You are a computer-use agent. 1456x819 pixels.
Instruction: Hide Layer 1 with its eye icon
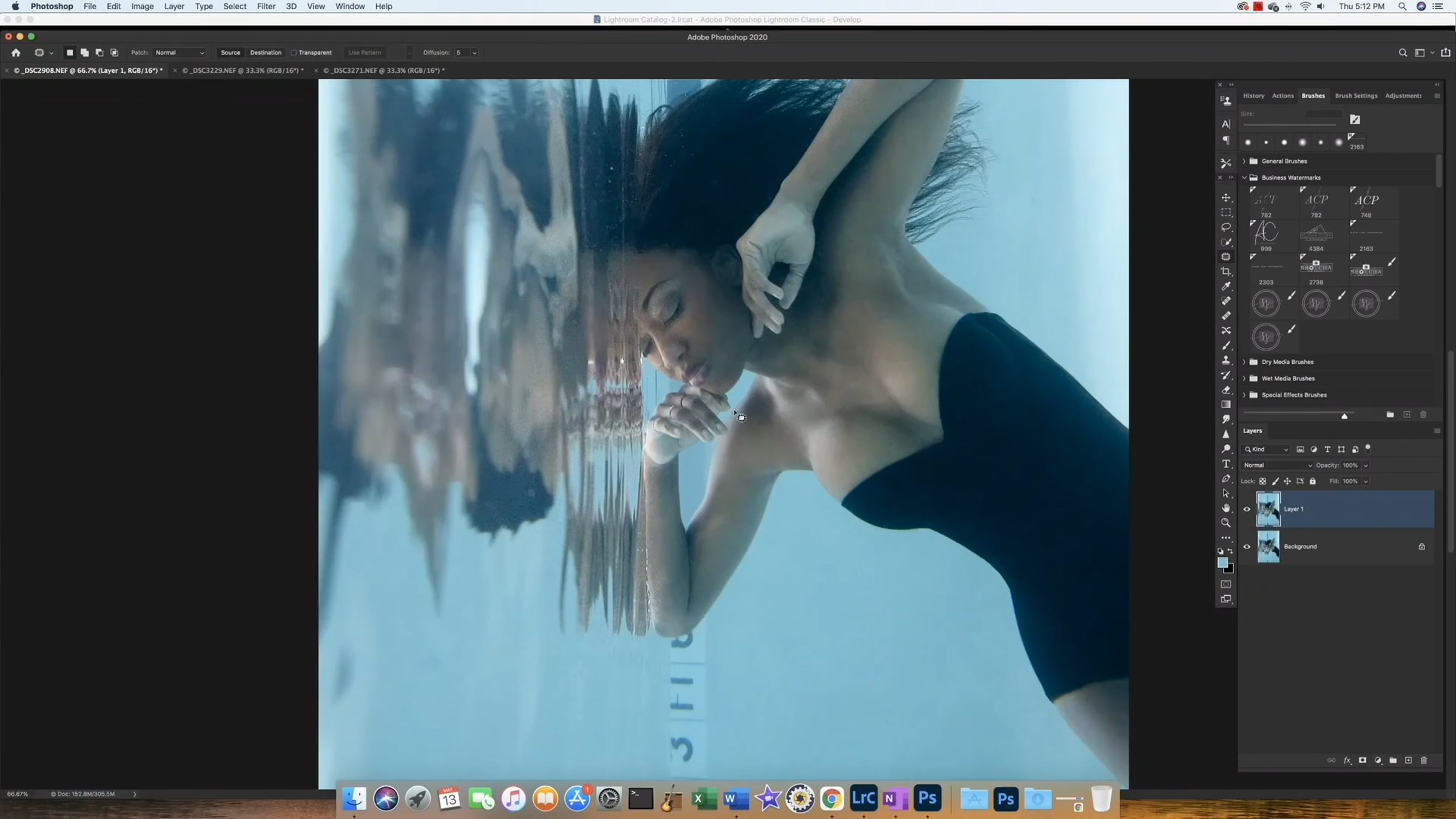point(1247,510)
